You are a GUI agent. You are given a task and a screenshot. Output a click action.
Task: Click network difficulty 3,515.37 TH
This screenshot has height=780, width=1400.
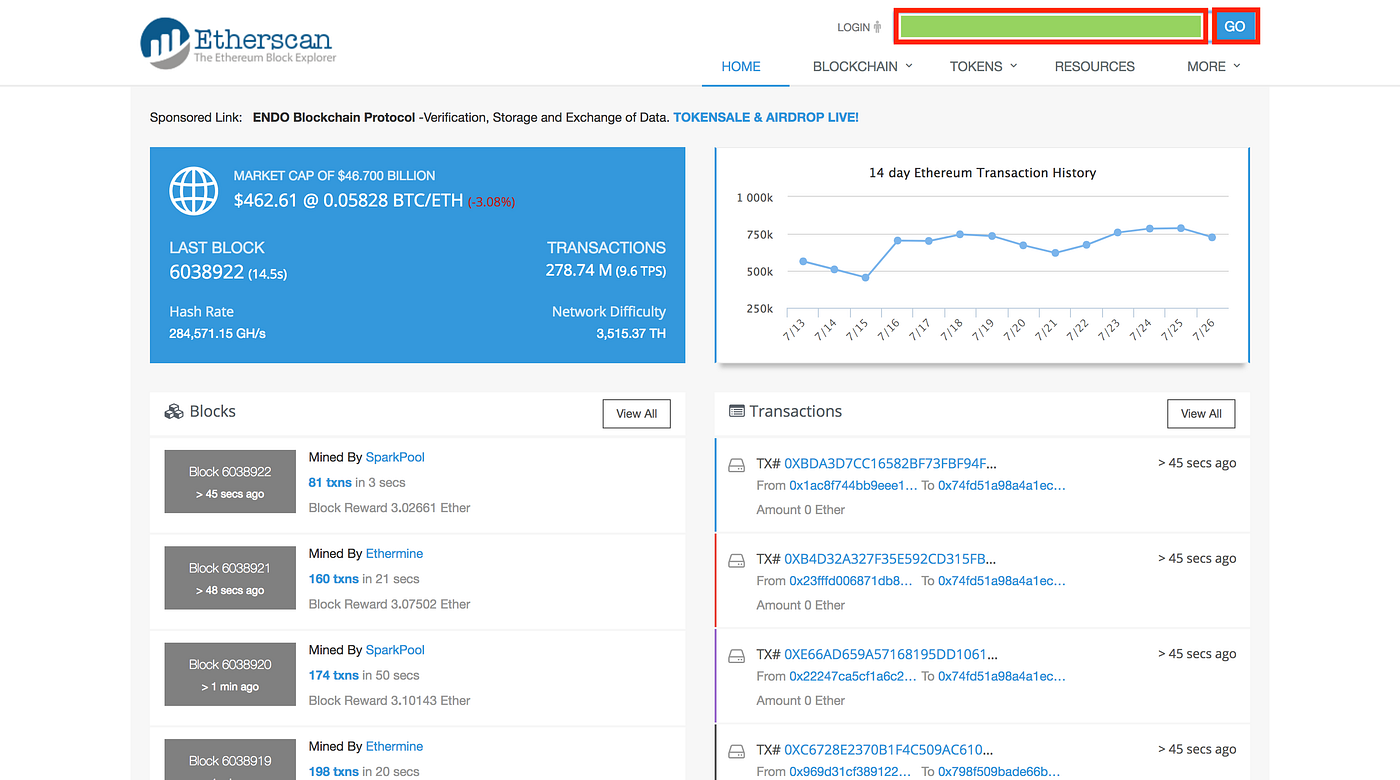coord(631,333)
